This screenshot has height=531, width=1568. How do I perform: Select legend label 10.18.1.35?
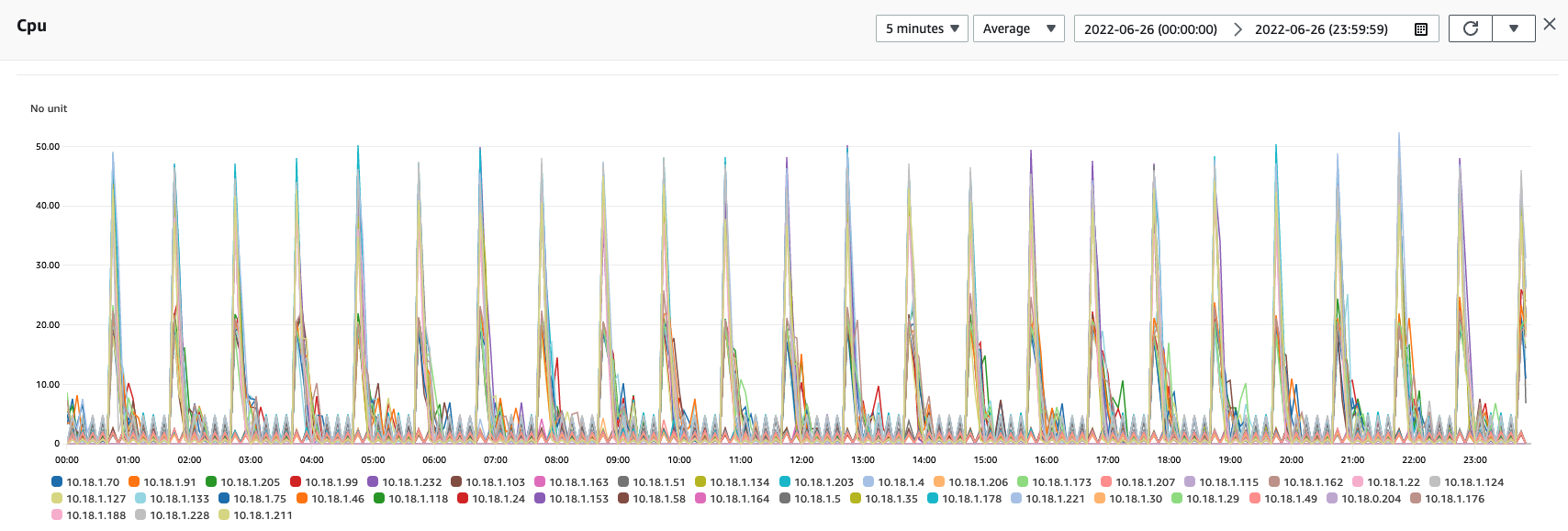pos(891,499)
